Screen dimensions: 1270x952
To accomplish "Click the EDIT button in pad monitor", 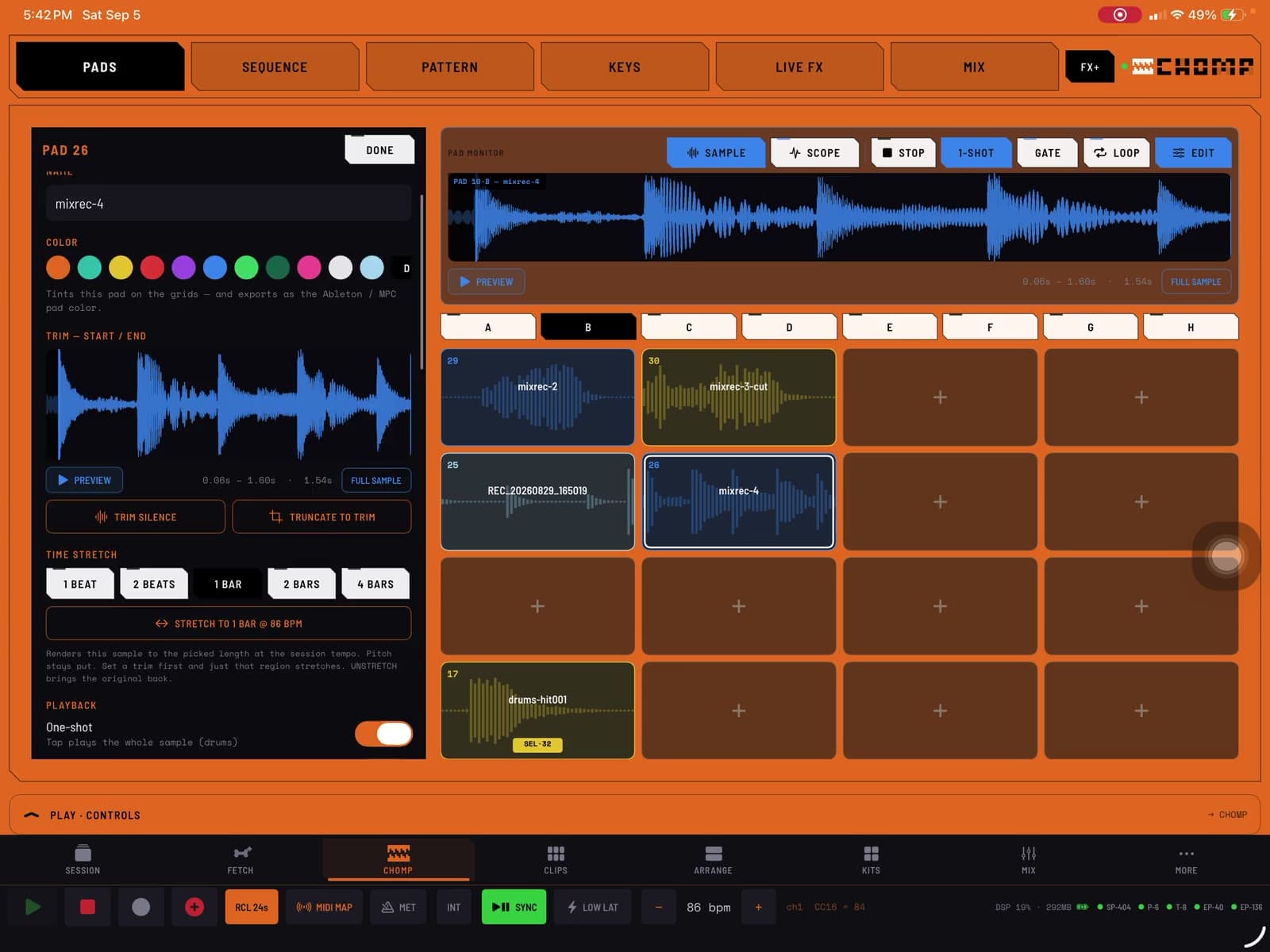I will (x=1194, y=152).
